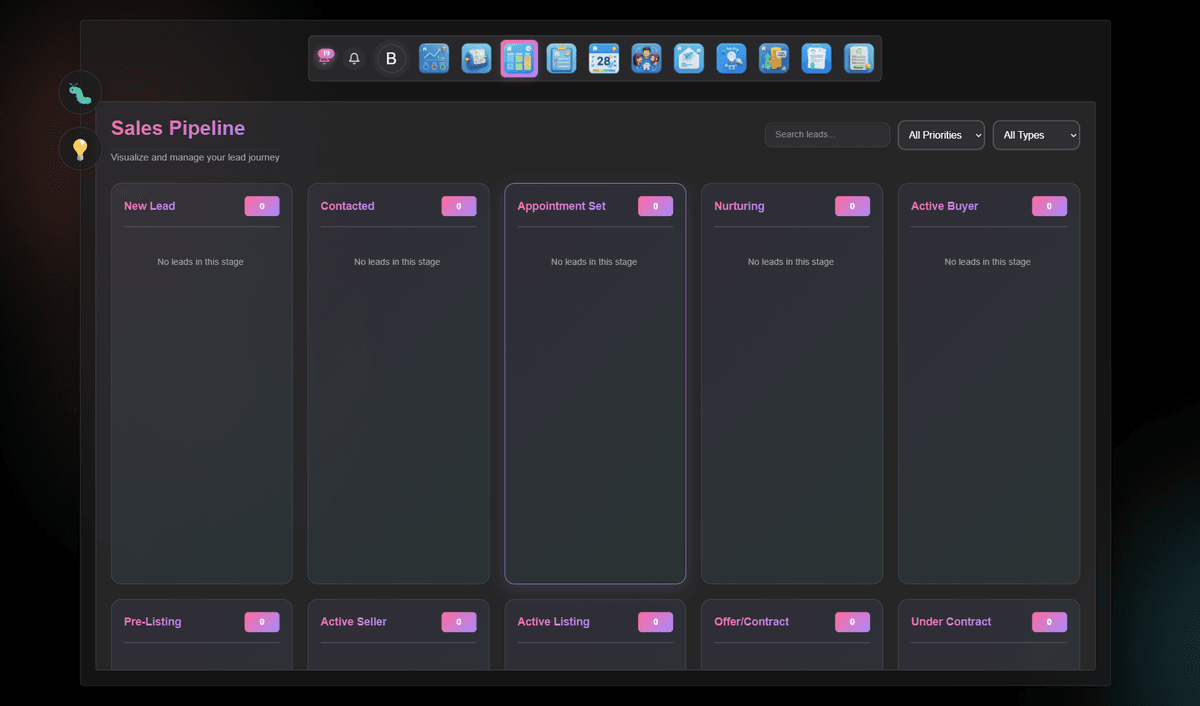
Task: Click the Nurturing stage heading
Action: (739, 206)
